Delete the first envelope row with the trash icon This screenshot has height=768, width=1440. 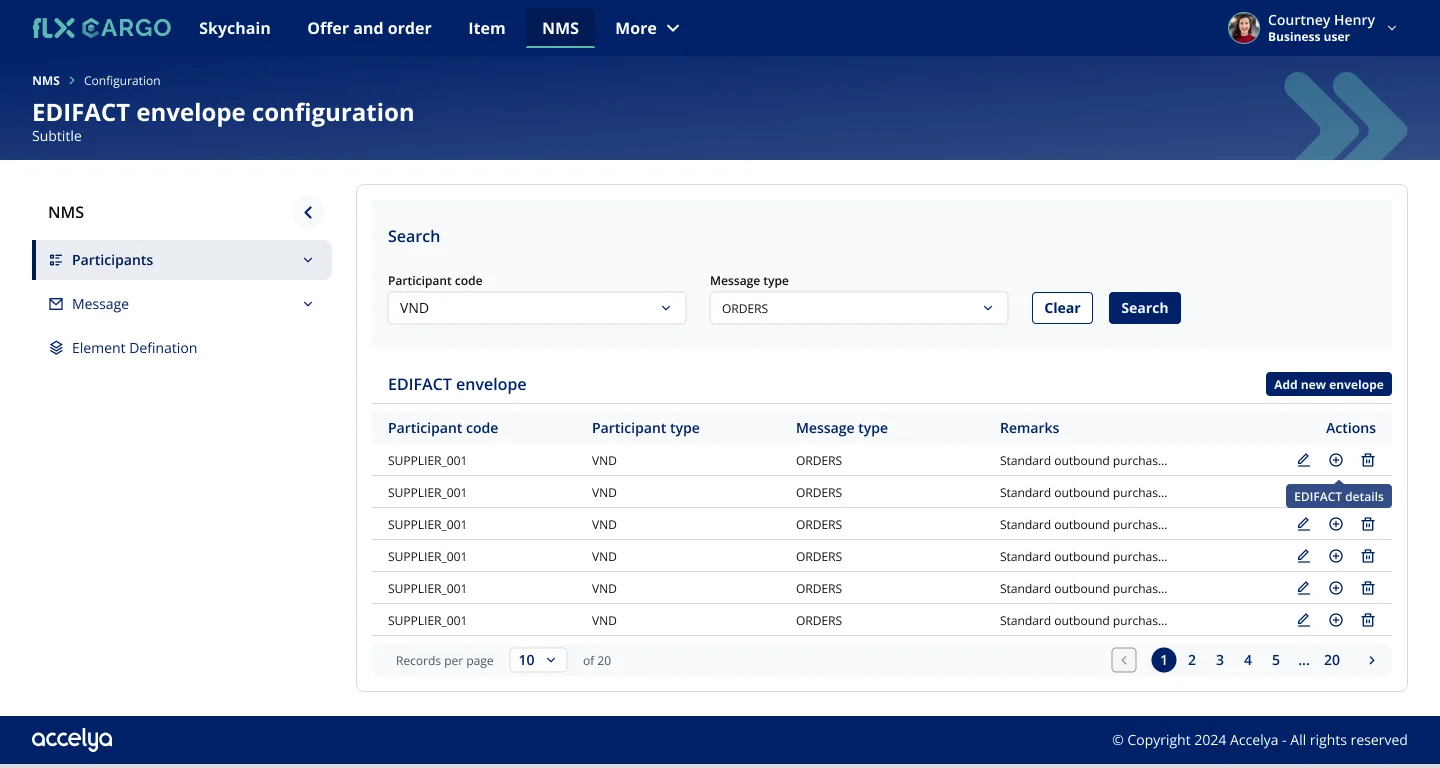tap(1368, 460)
